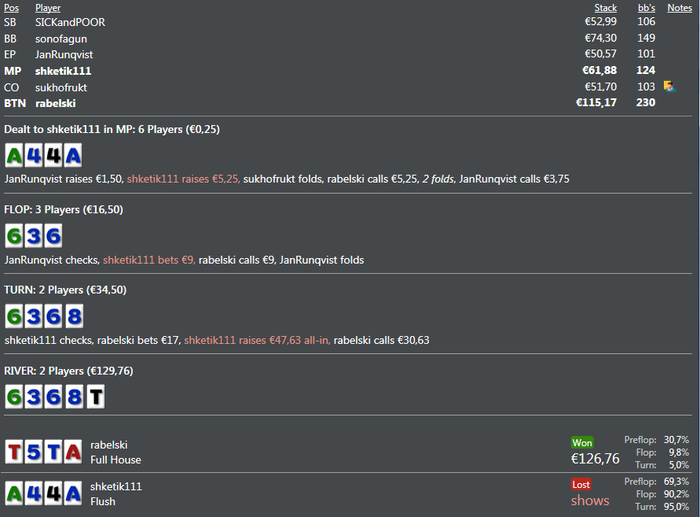Click the red Lost badge
This screenshot has width=700, height=517.
click(x=581, y=483)
